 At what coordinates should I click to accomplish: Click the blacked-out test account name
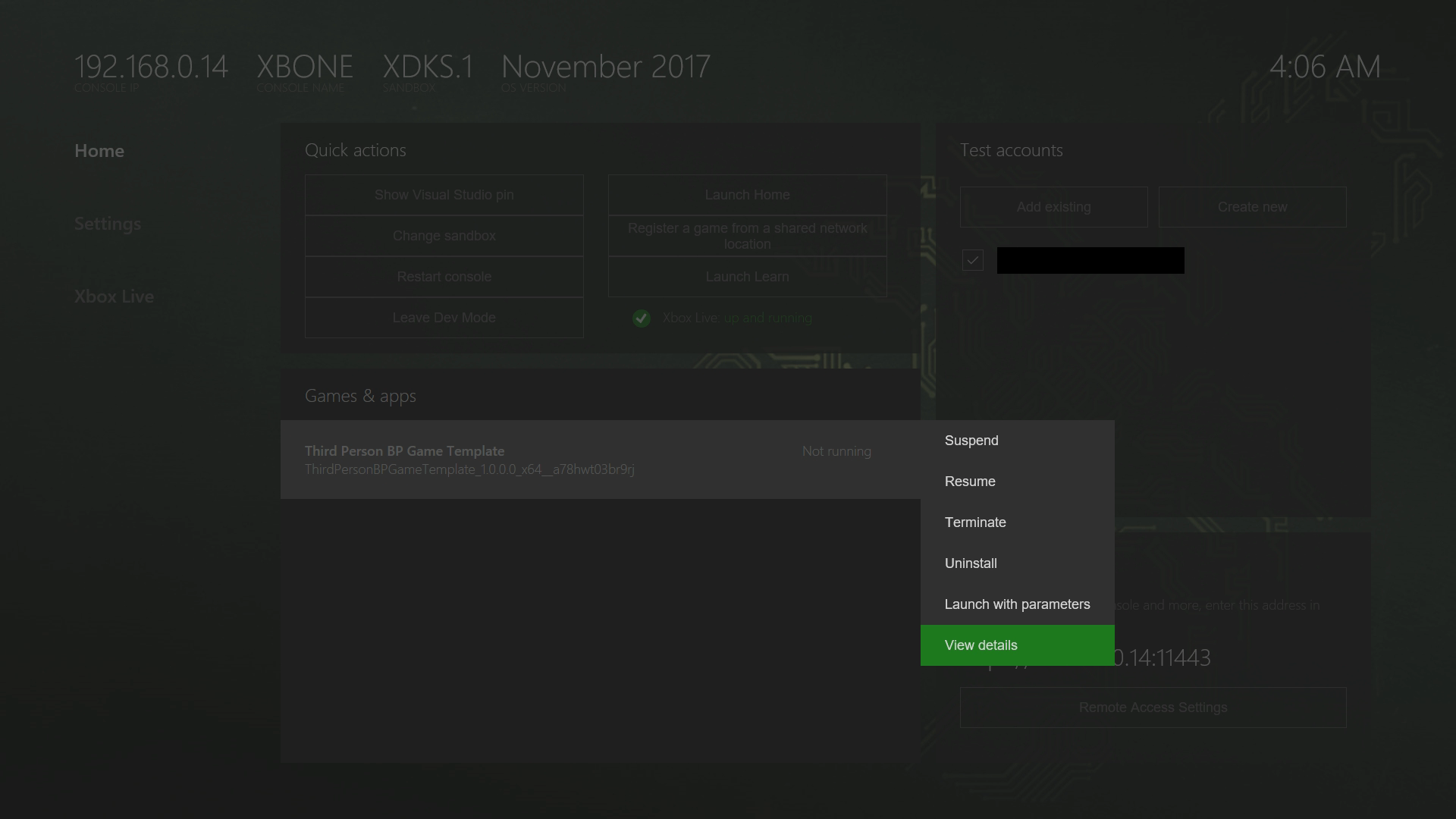1090,260
